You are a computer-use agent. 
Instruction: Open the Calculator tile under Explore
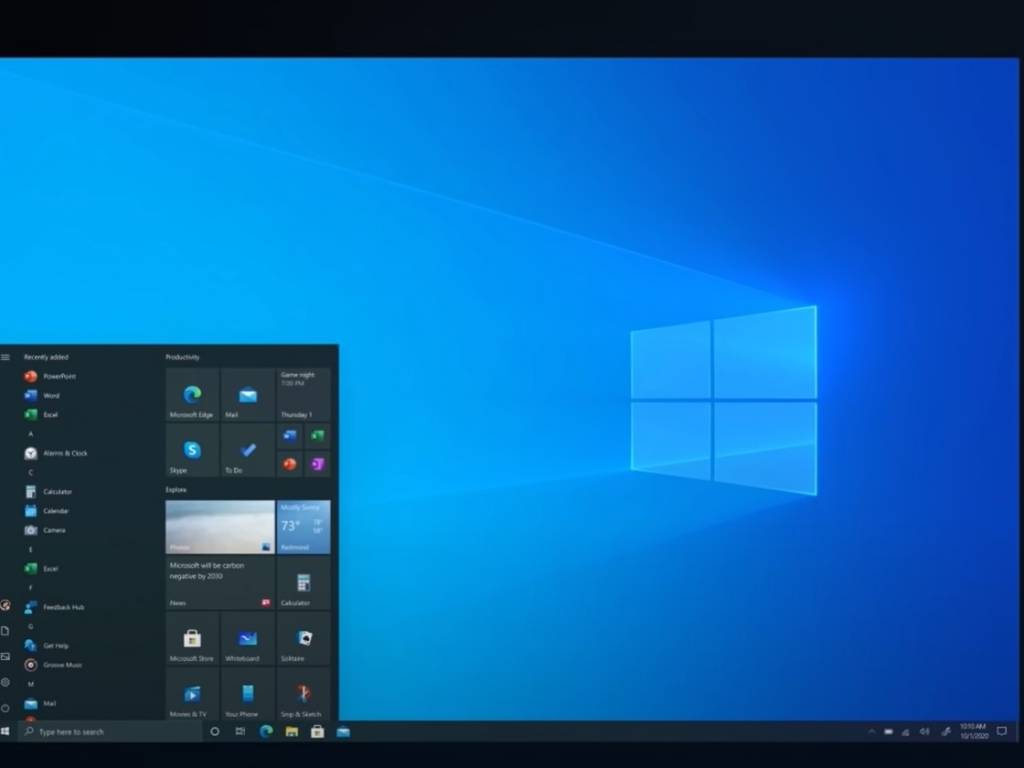[304, 583]
